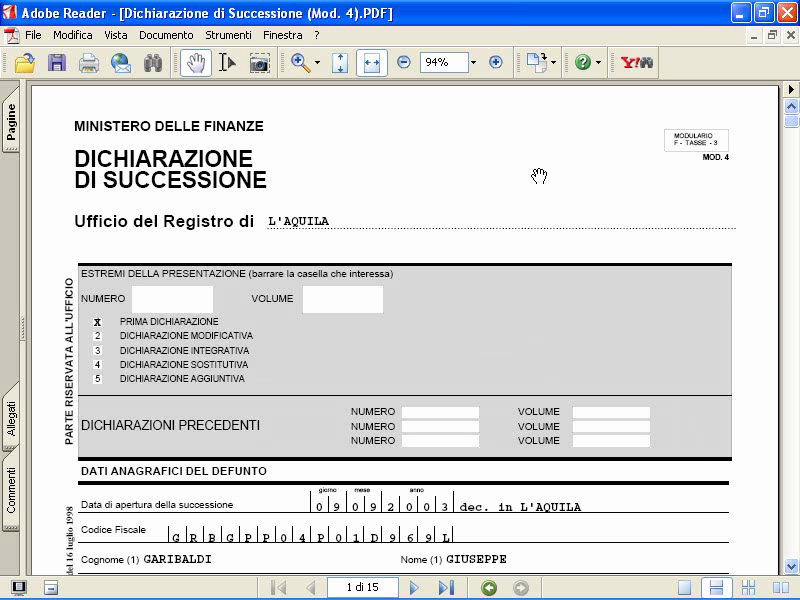Select the Zoom In magnifier tool
This screenshot has height=600, width=800.
pos(301,63)
